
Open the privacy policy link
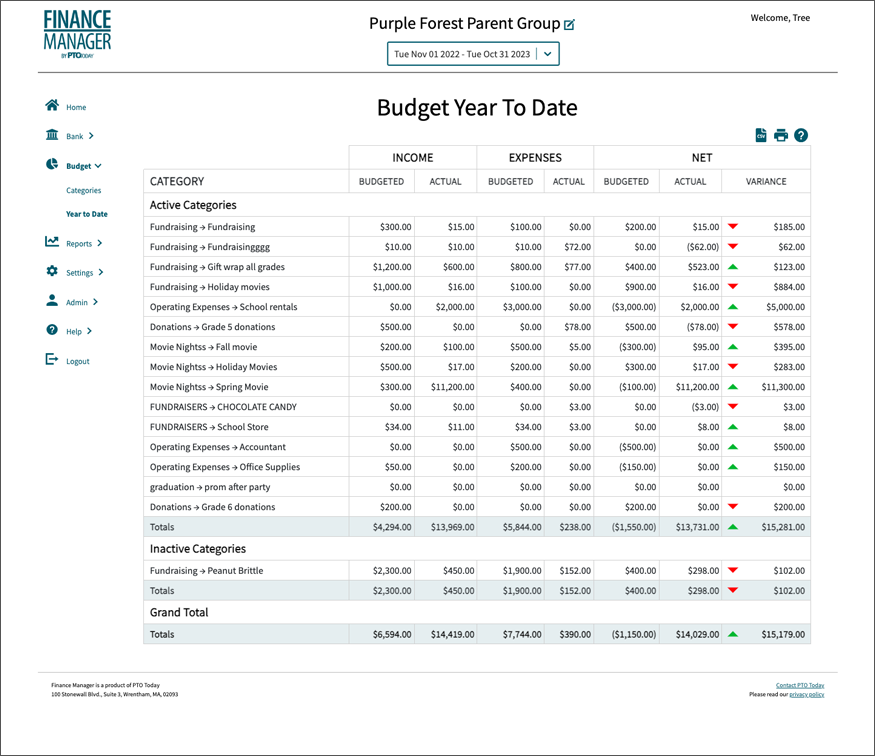(x=806, y=694)
